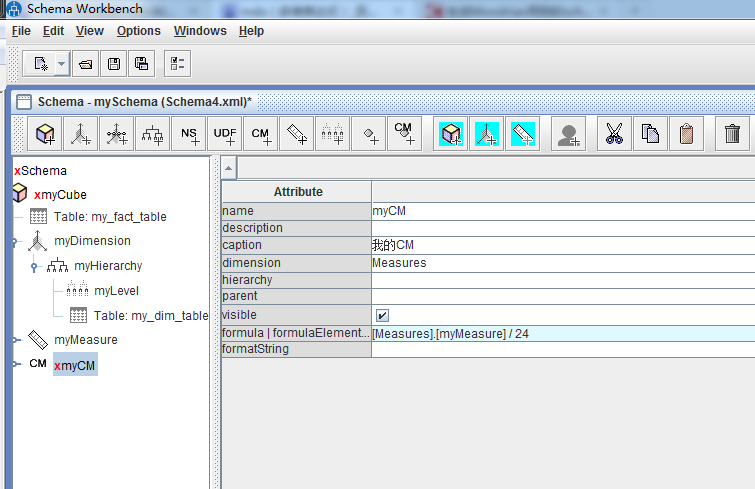Select the myCube tree node
Screen dimensions: 755x489
pos(60,195)
